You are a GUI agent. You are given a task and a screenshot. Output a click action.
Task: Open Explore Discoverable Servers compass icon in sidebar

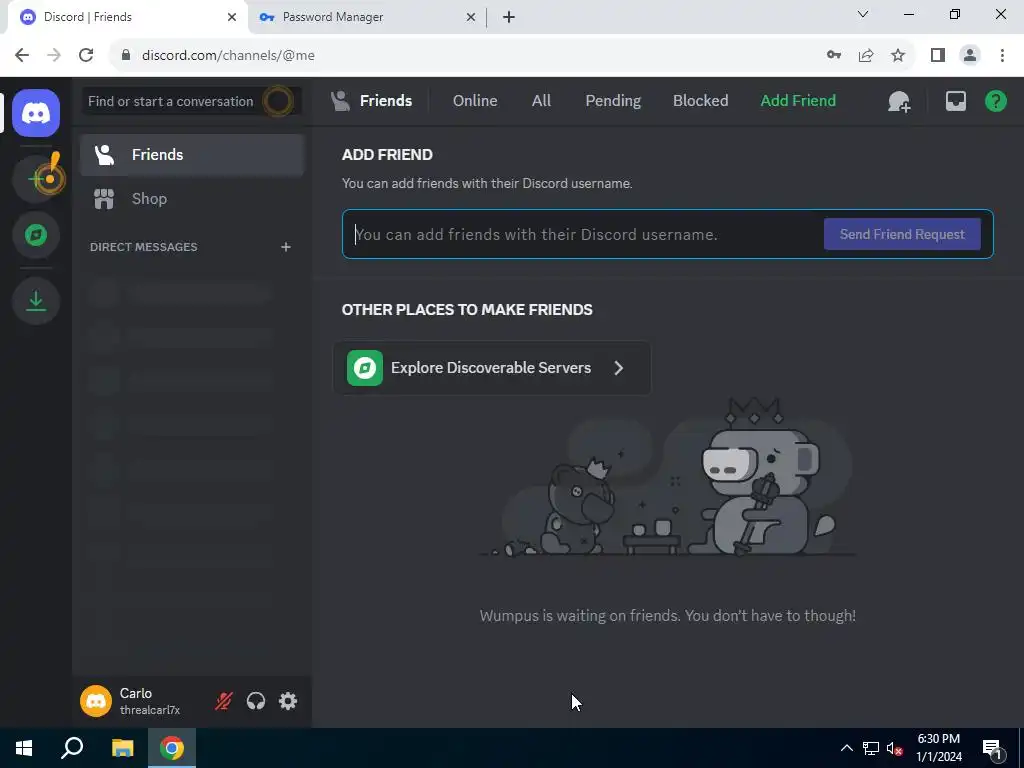pyautogui.click(x=36, y=235)
